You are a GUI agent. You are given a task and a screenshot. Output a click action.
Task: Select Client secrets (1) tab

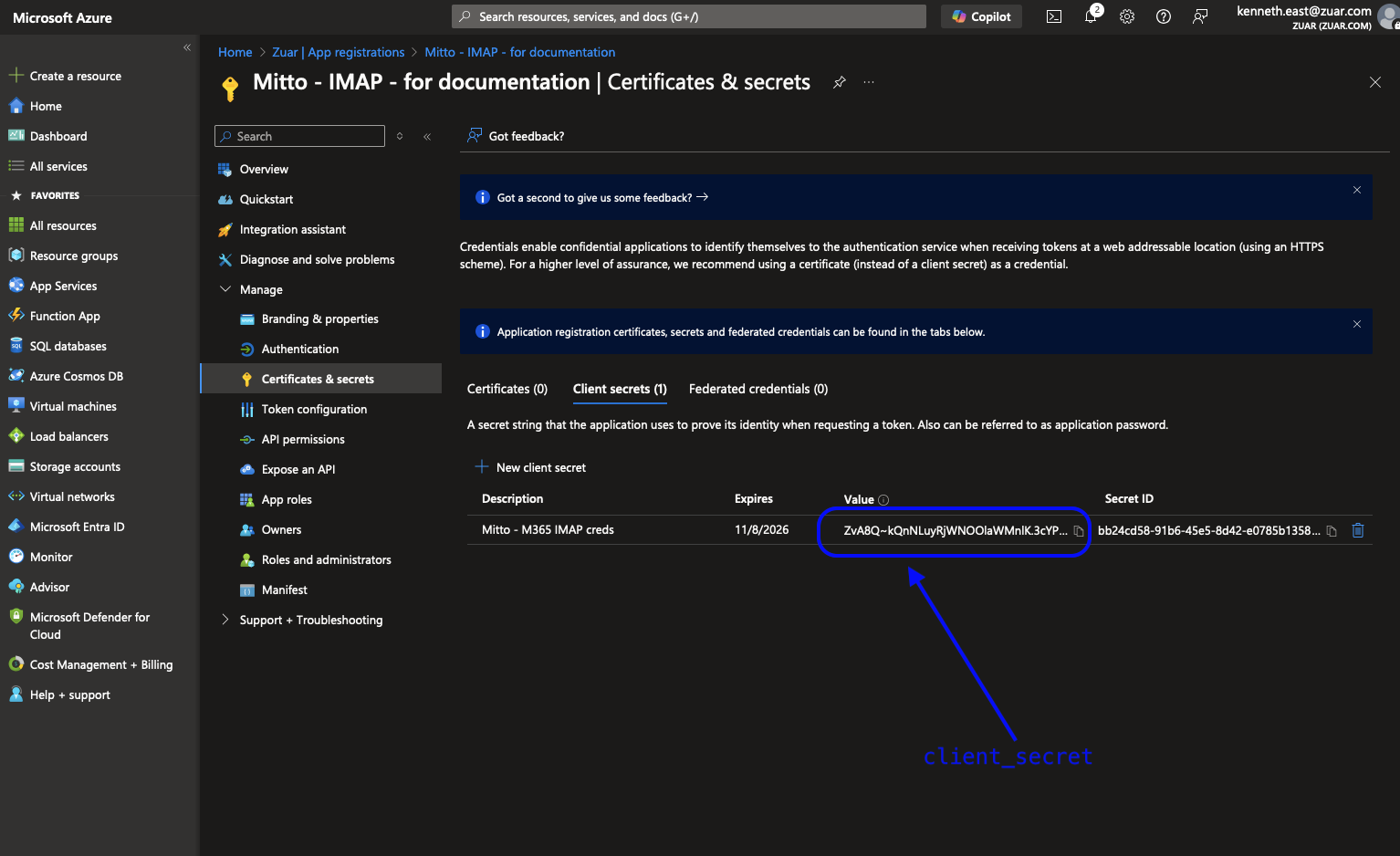(620, 389)
